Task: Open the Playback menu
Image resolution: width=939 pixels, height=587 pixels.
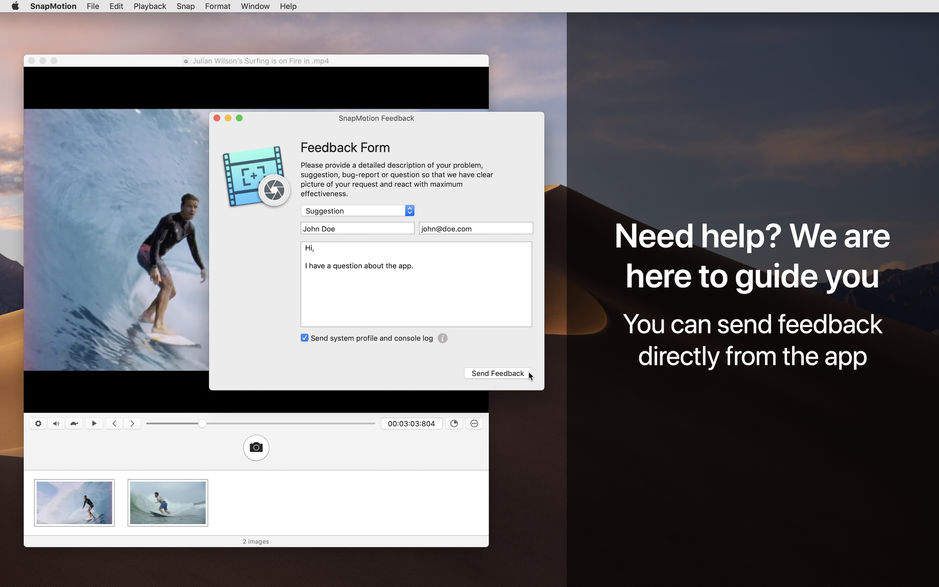Action: pos(149,6)
